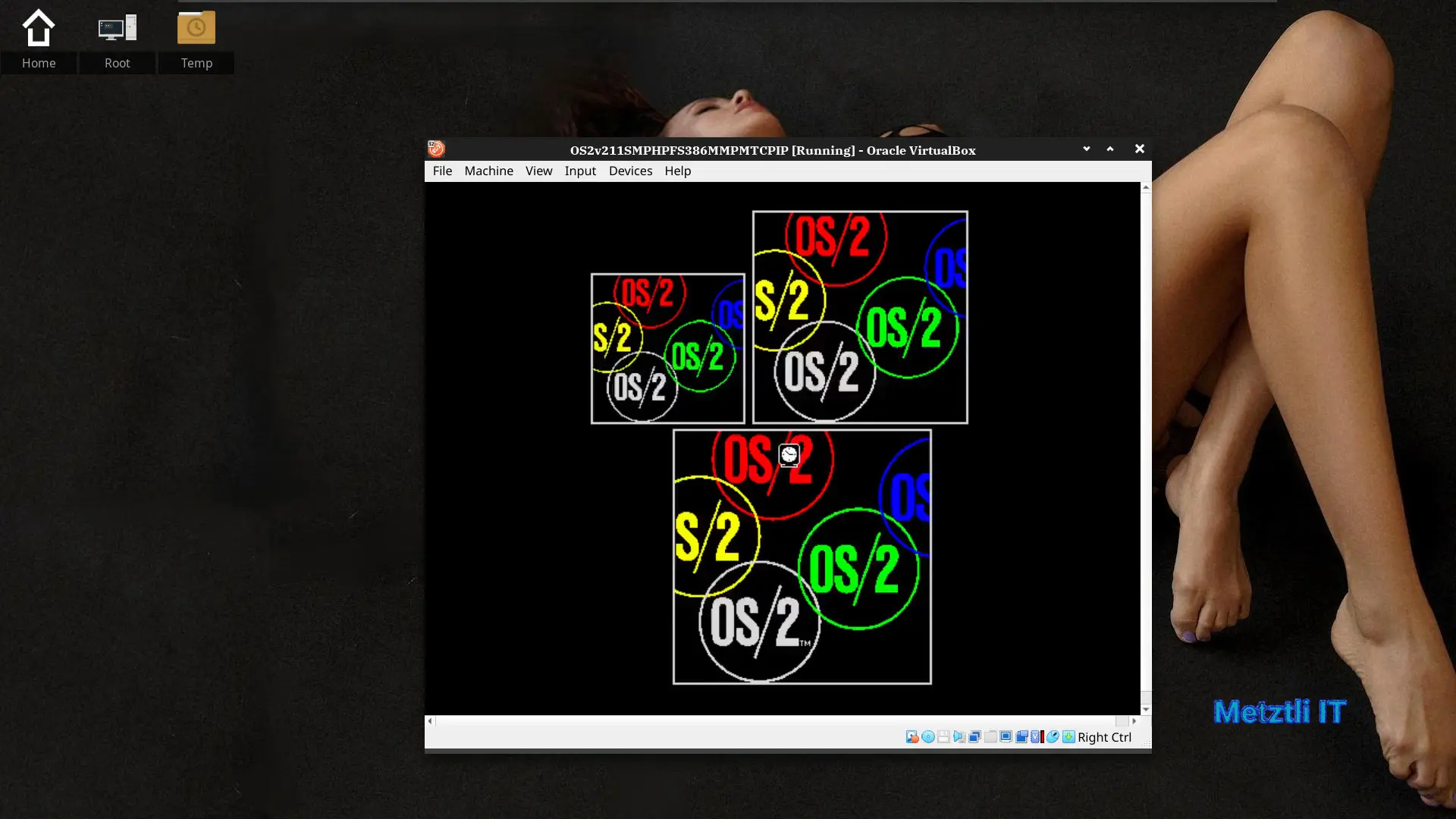This screenshot has height=819, width=1456.
Task: Click the mouse integration status icon
Action: 1053,737
